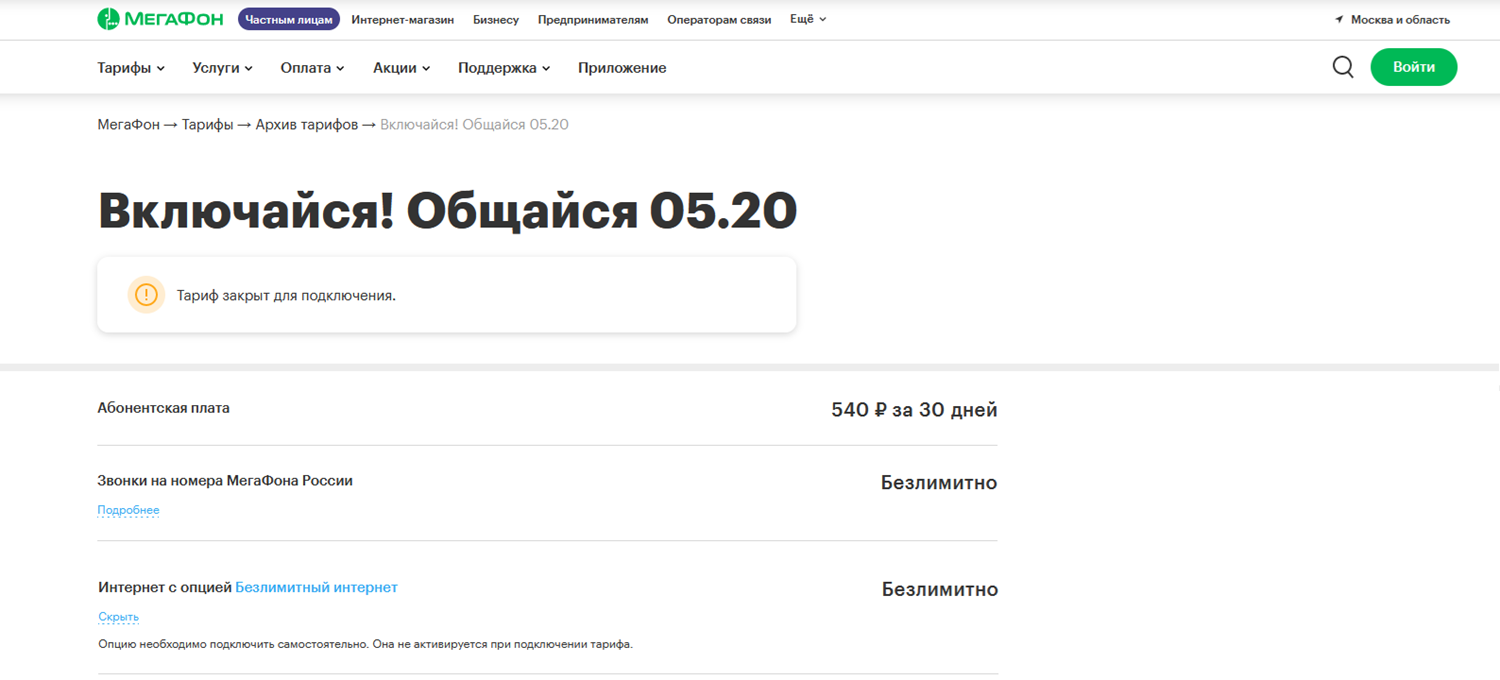Open the Предпринимателям section
Viewport: 1500px width, 680px height.
pyautogui.click(x=593, y=20)
